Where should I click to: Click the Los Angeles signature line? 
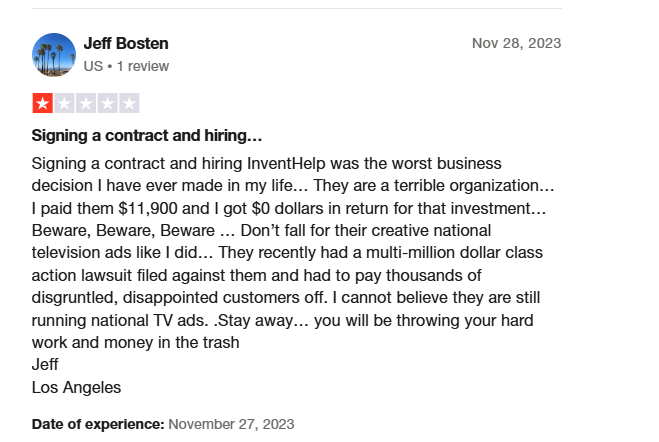[76, 387]
